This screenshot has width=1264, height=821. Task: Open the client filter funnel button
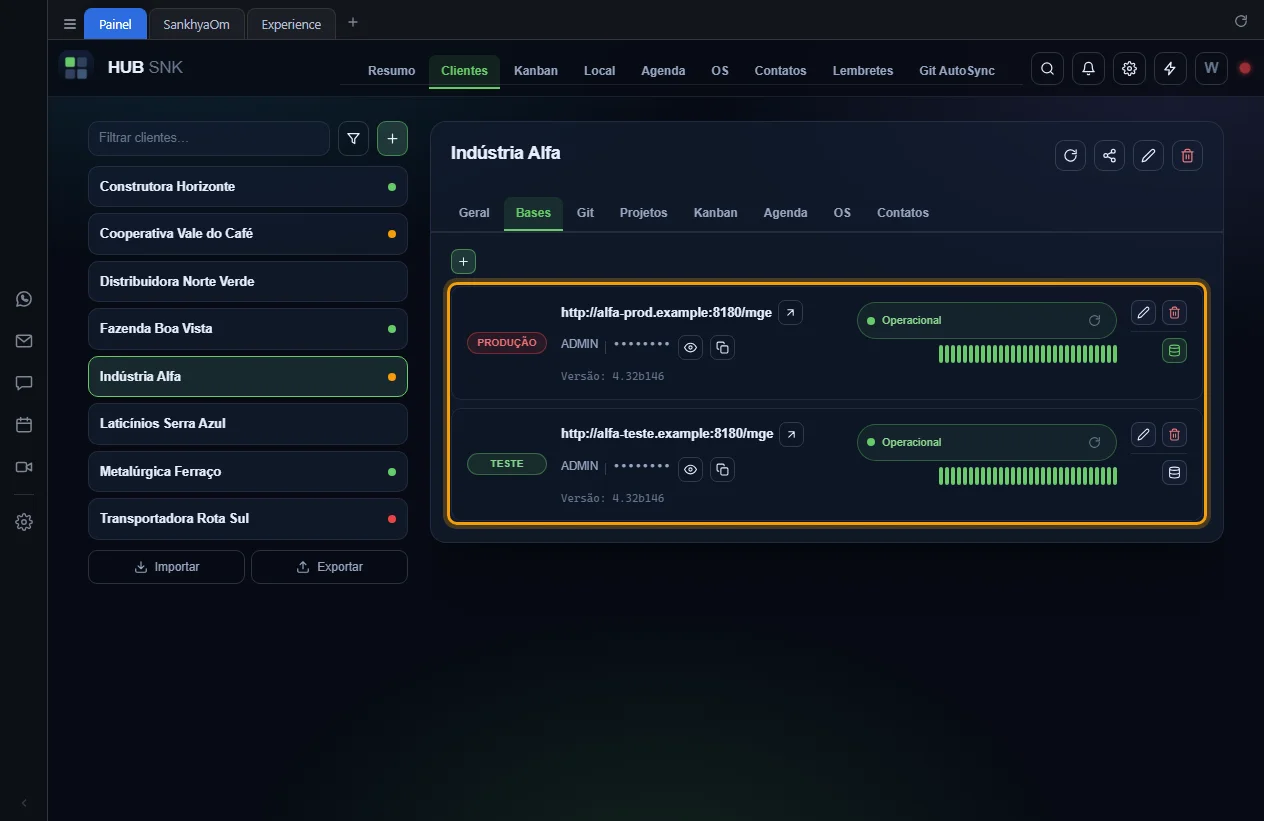click(x=353, y=139)
